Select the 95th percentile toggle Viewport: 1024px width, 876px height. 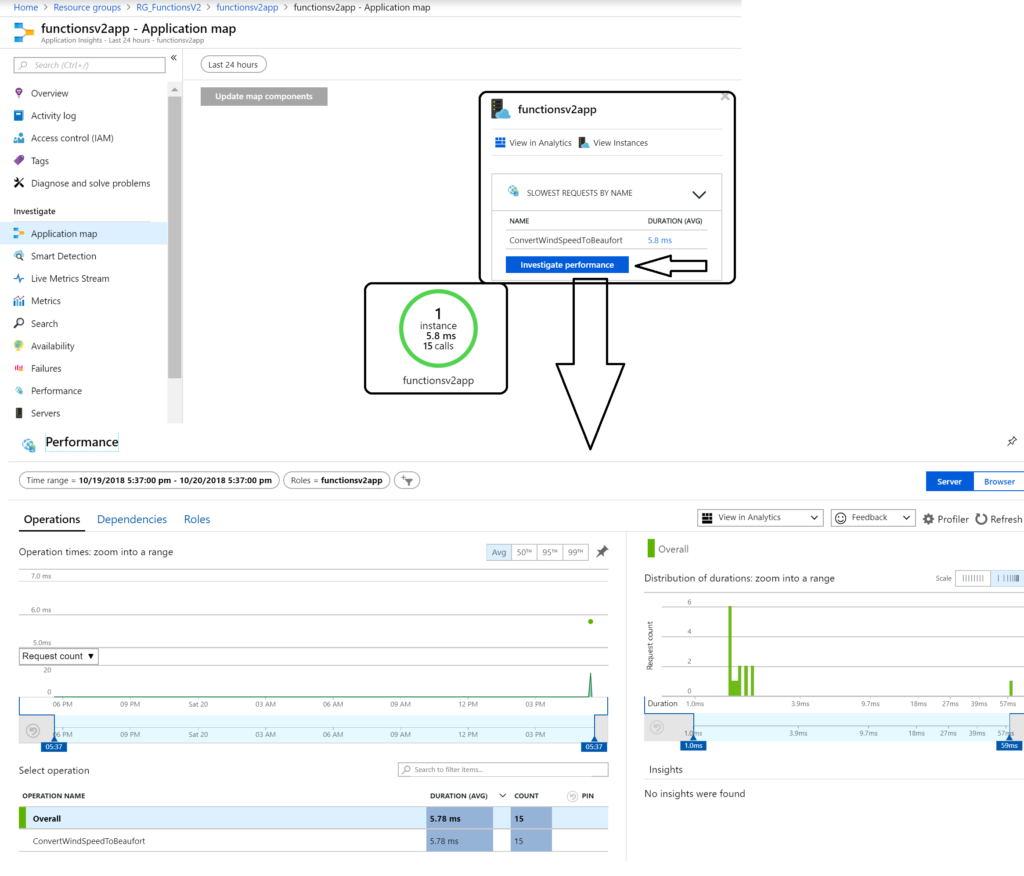[549, 552]
